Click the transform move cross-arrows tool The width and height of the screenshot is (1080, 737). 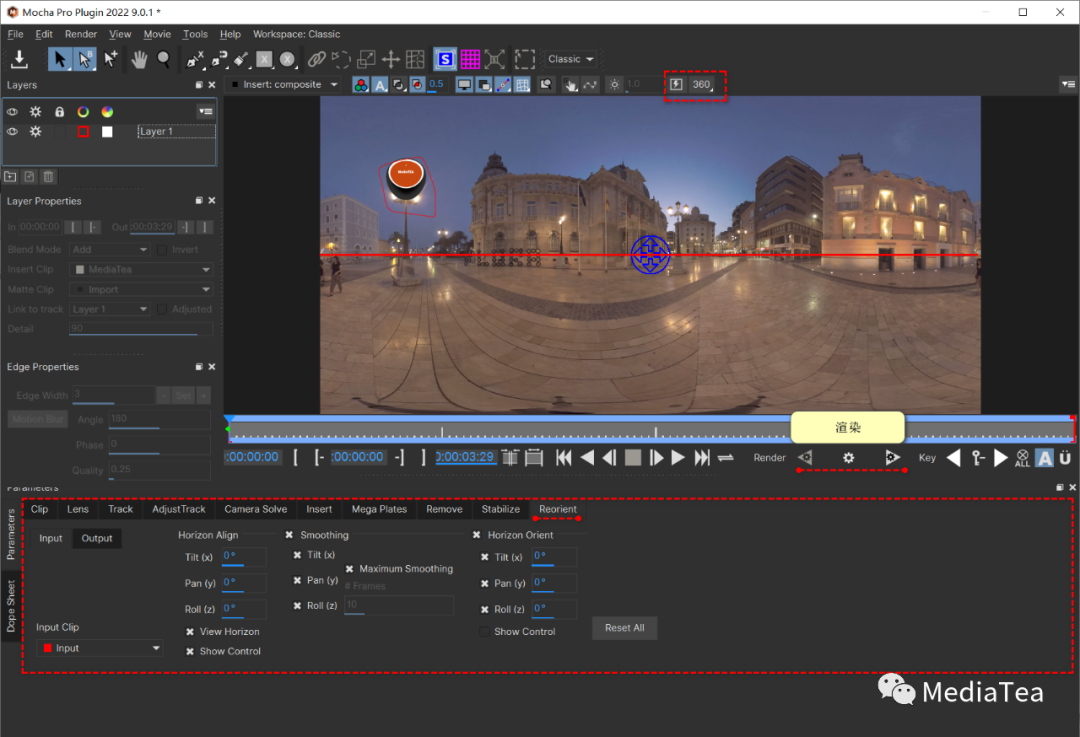(x=391, y=59)
